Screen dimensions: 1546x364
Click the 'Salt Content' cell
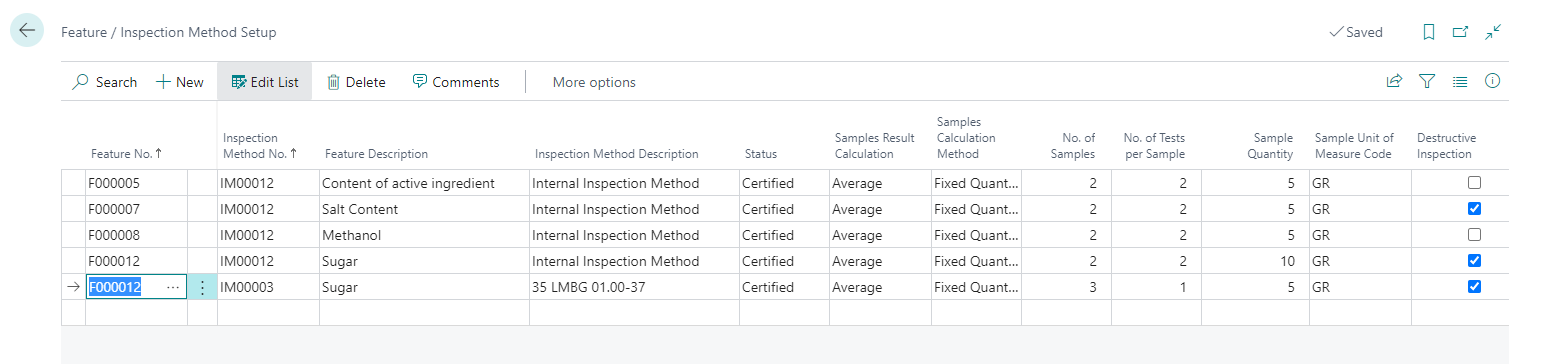(x=424, y=209)
